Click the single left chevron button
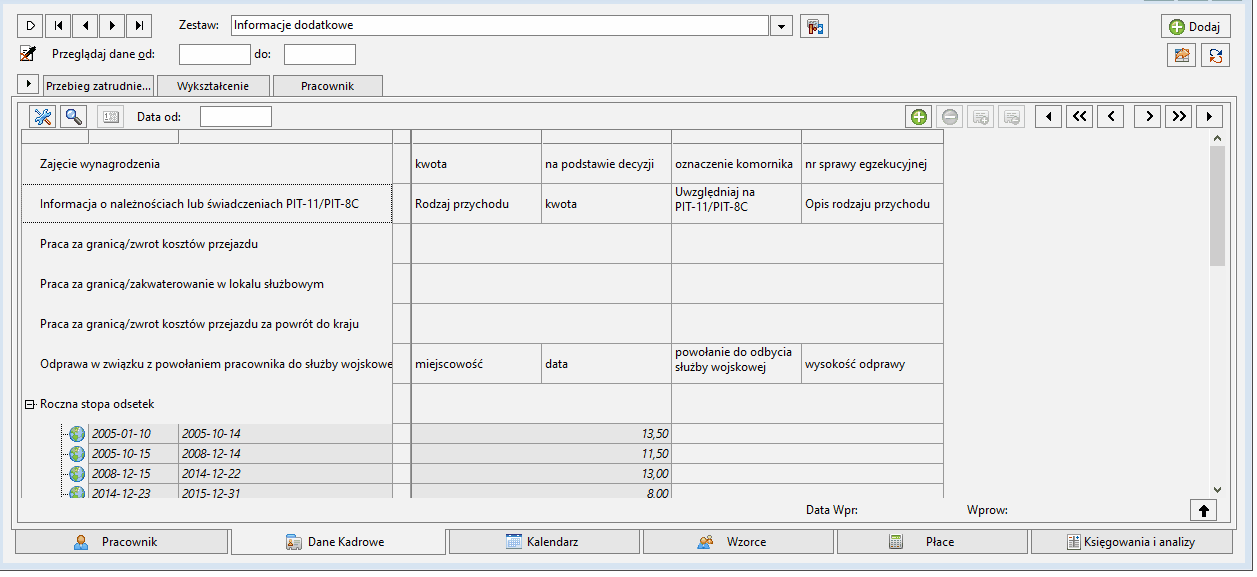Image resolution: width=1257 pixels, height=577 pixels. [1110, 117]
